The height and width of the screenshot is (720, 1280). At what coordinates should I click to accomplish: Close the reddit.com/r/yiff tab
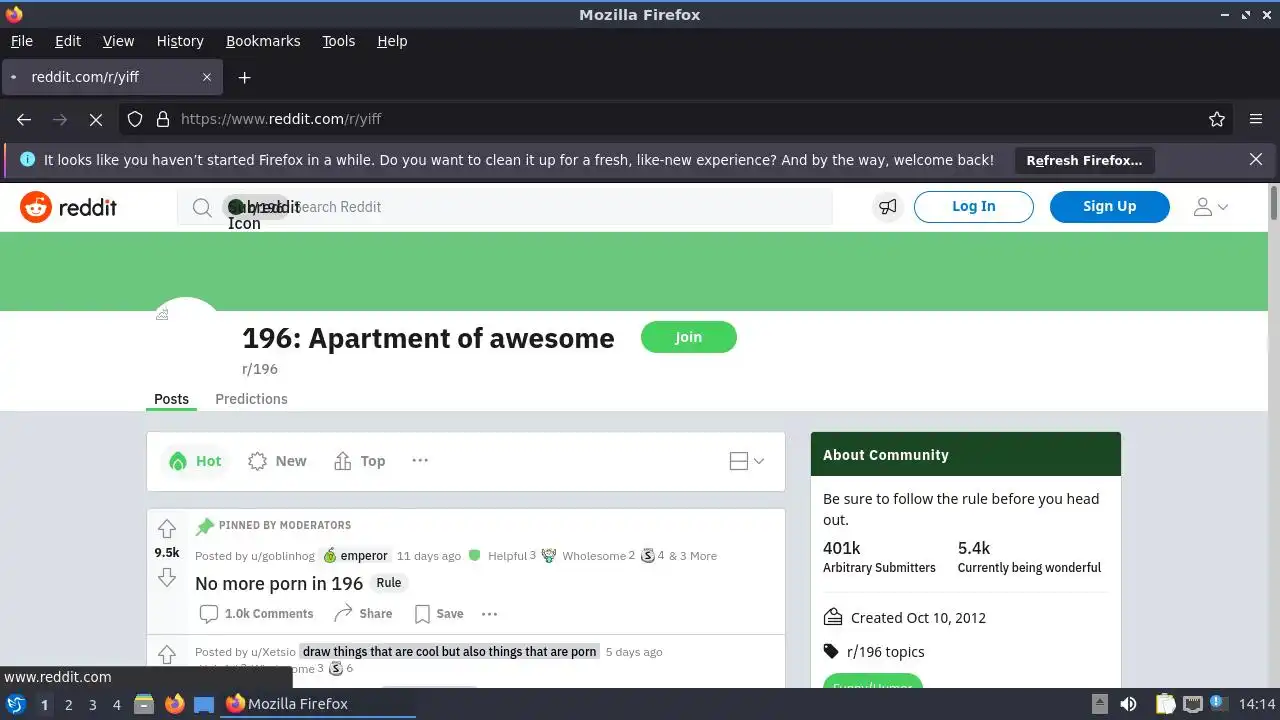207,77
